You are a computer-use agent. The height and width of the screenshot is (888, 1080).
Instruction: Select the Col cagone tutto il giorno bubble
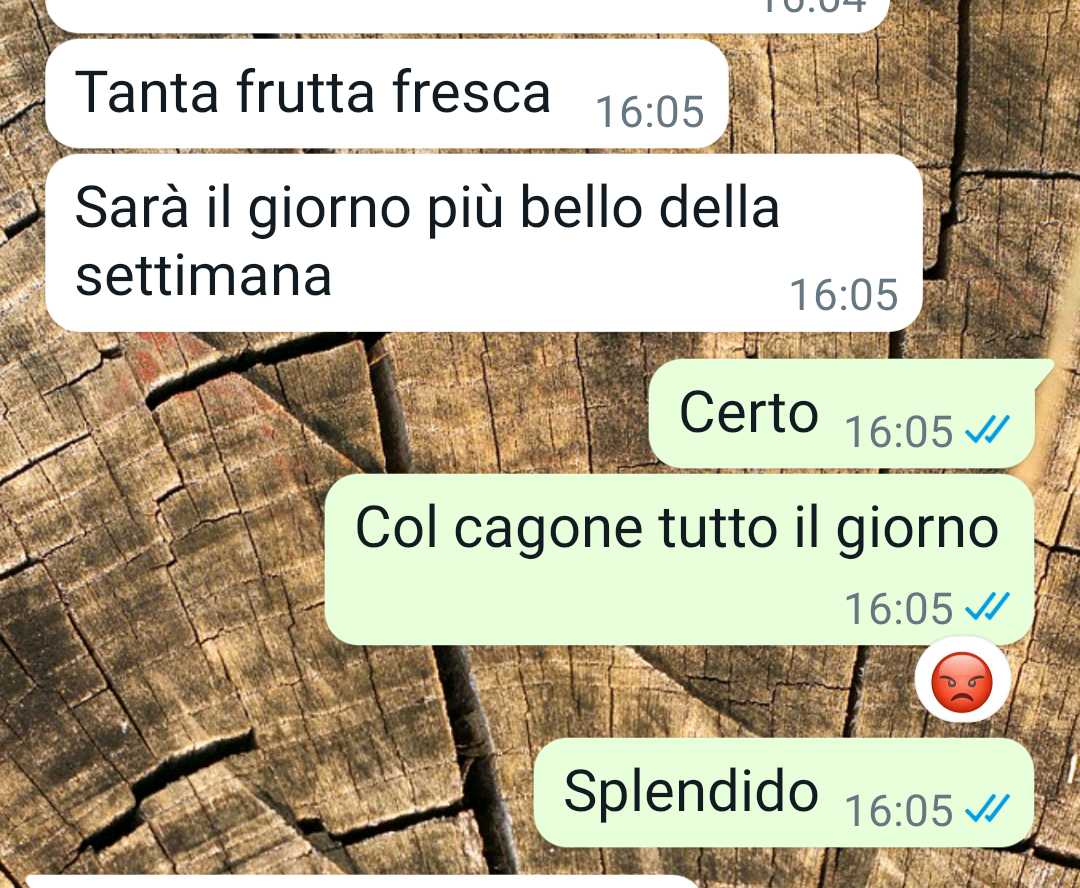[x=679, y=559]
